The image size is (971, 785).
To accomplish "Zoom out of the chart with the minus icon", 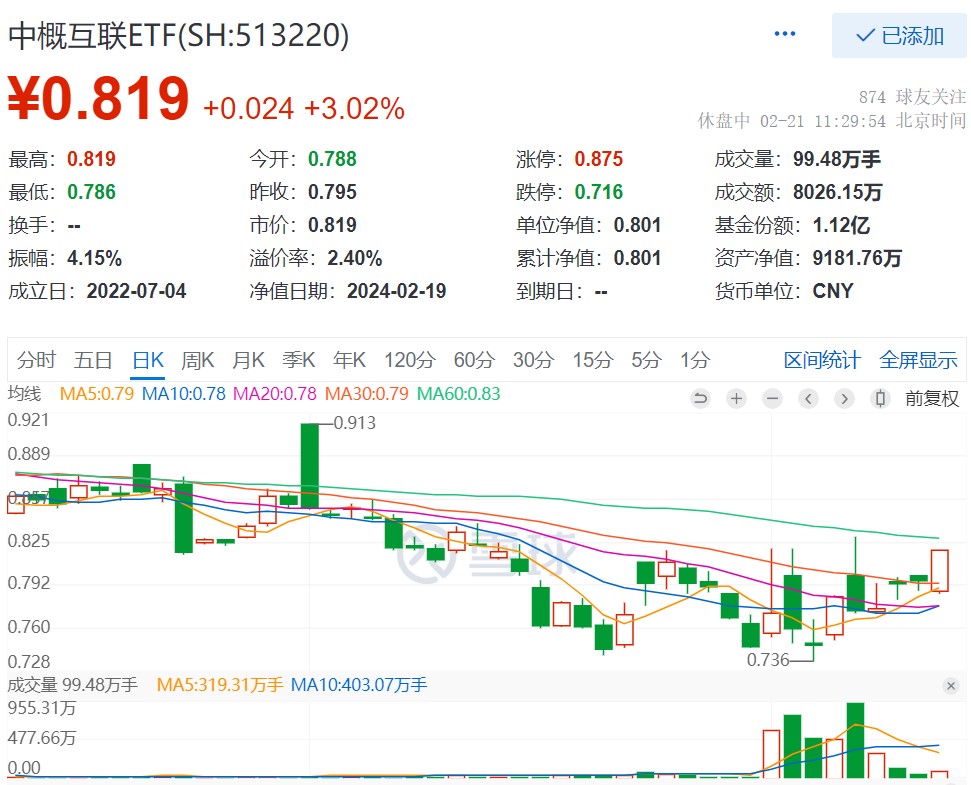I will tap(771, 398).
